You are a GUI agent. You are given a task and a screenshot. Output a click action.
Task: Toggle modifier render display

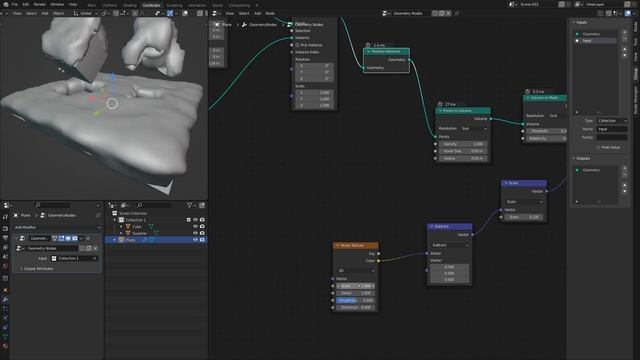coord(74,238)
